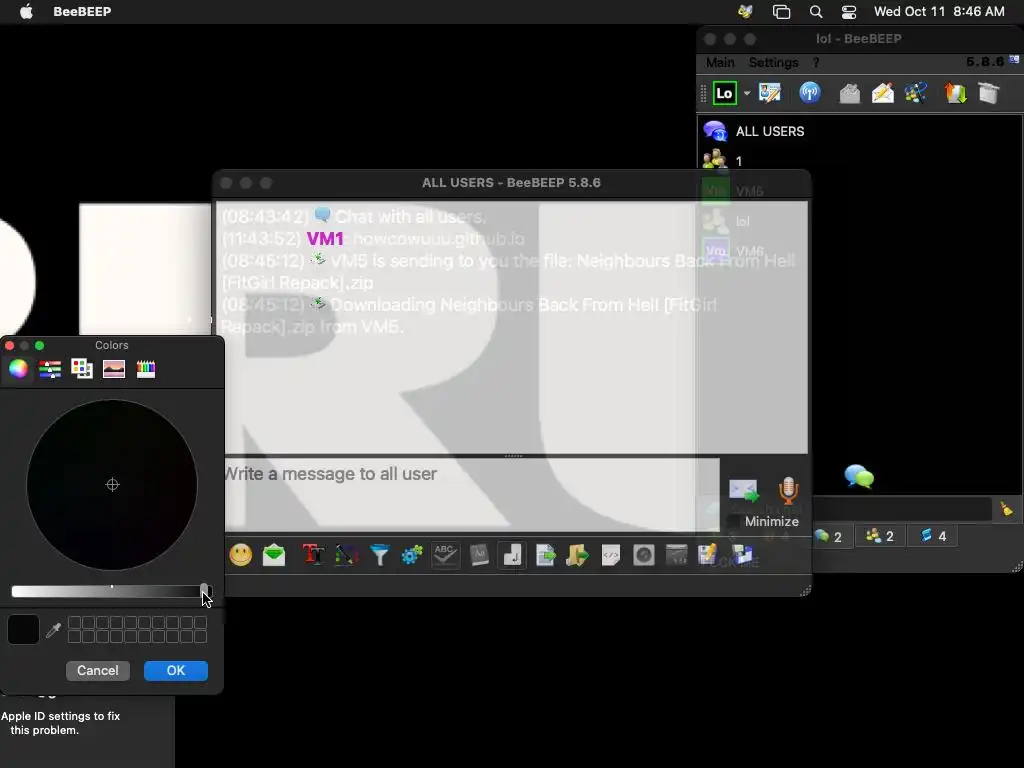The height and width of the screenshot is (768, 1024).
Task: Switch to the tab showing 4
Action: (933, 536)
